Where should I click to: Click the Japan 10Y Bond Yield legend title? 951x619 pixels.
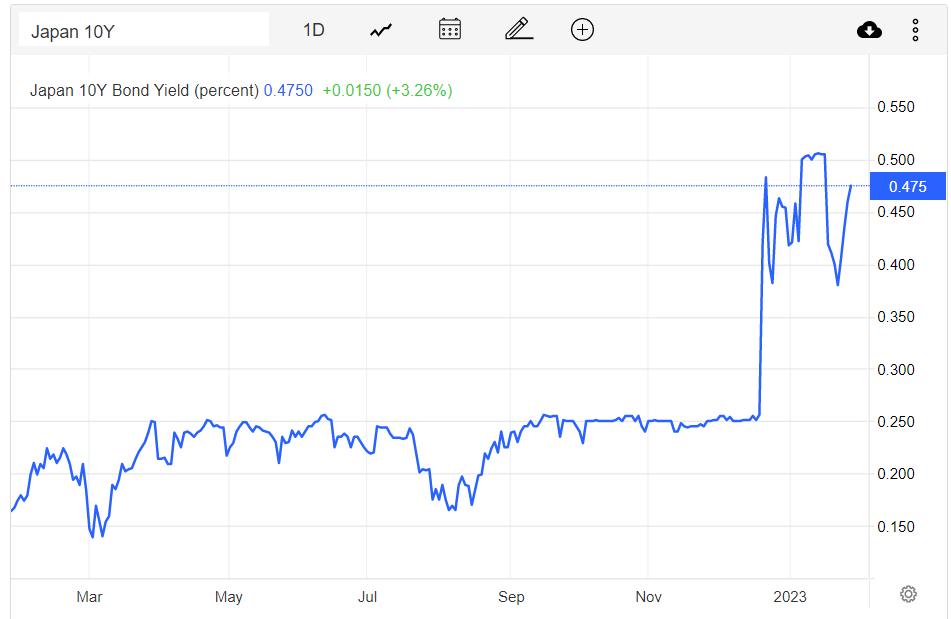click(x=144, y=90)
